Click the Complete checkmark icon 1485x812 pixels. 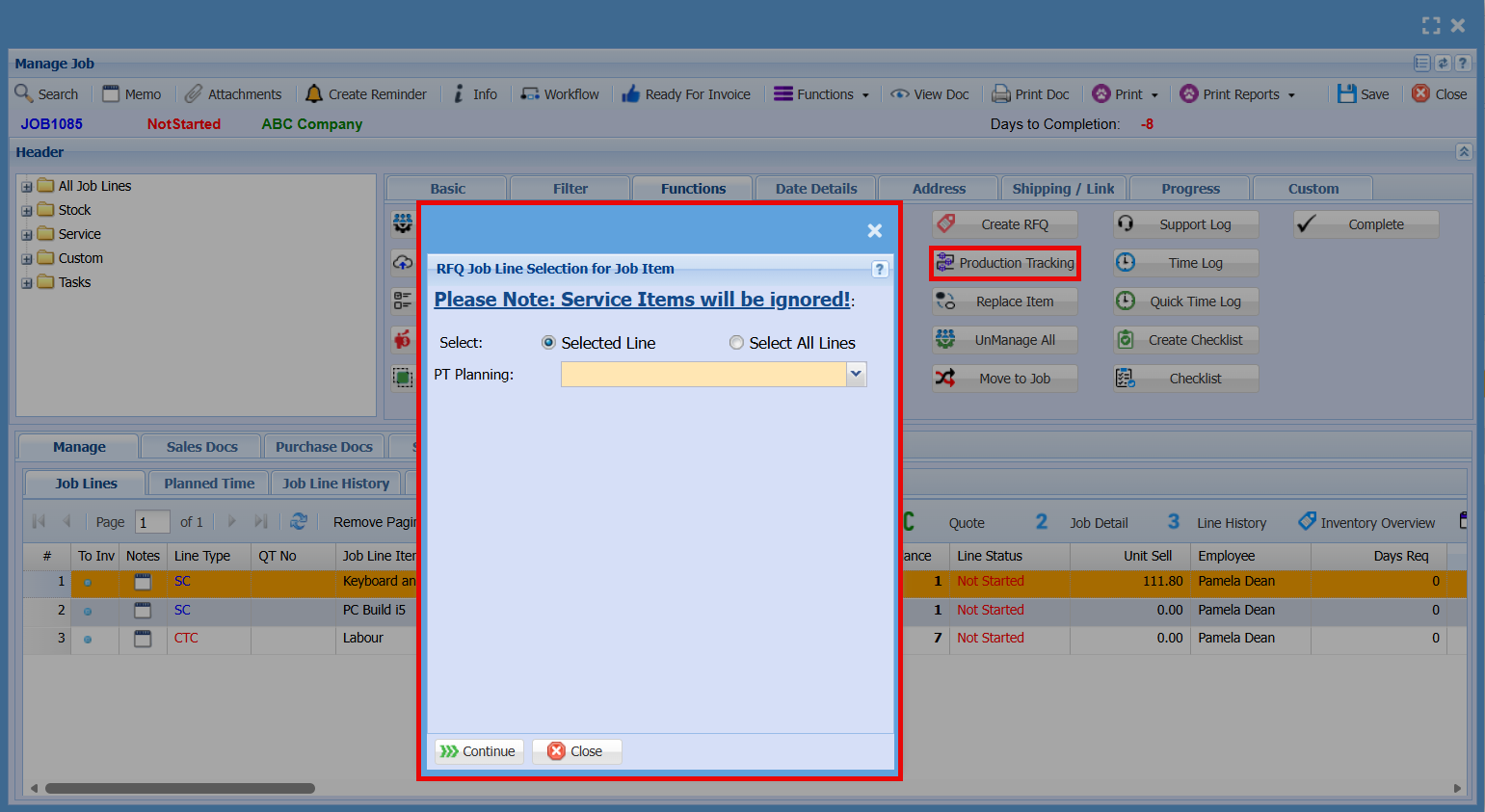[x=1307, y=223]
